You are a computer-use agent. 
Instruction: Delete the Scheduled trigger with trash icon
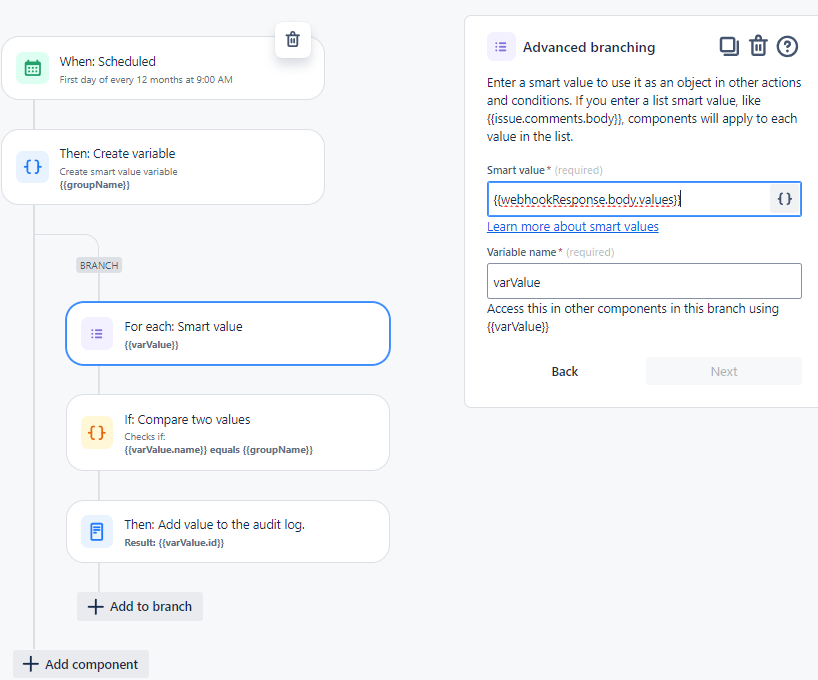click(x=293, y=40)
